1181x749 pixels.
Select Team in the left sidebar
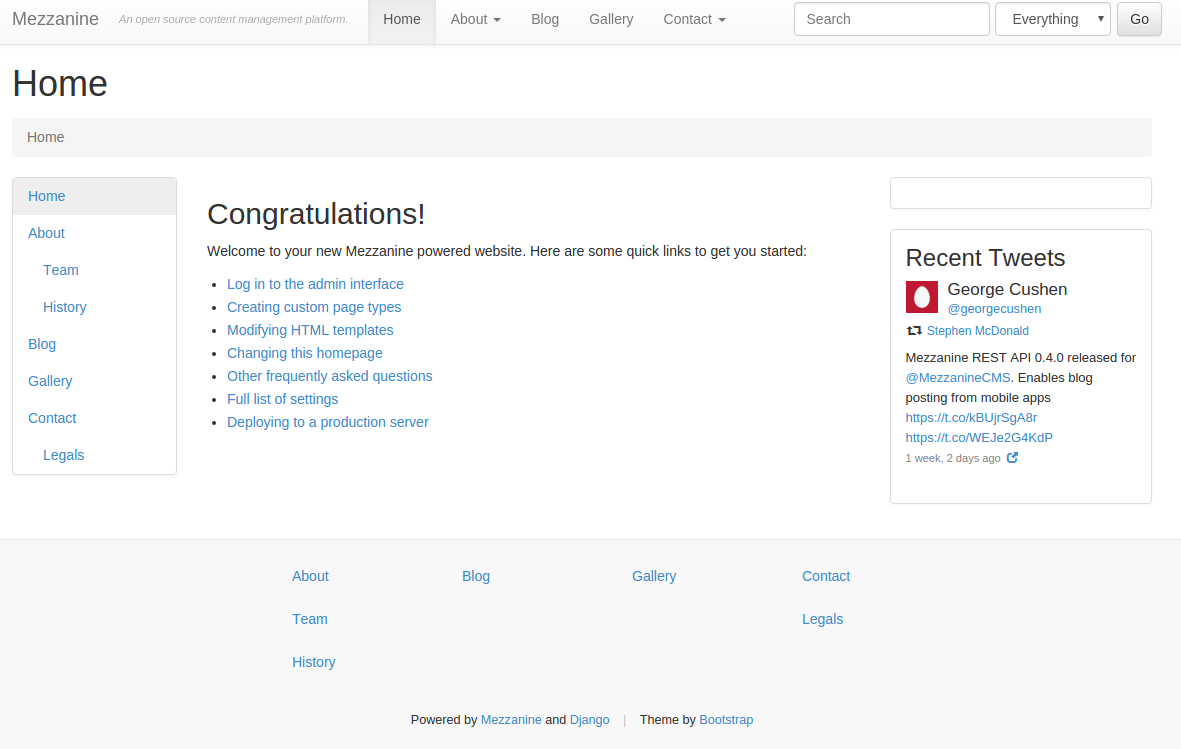[61, 270]
